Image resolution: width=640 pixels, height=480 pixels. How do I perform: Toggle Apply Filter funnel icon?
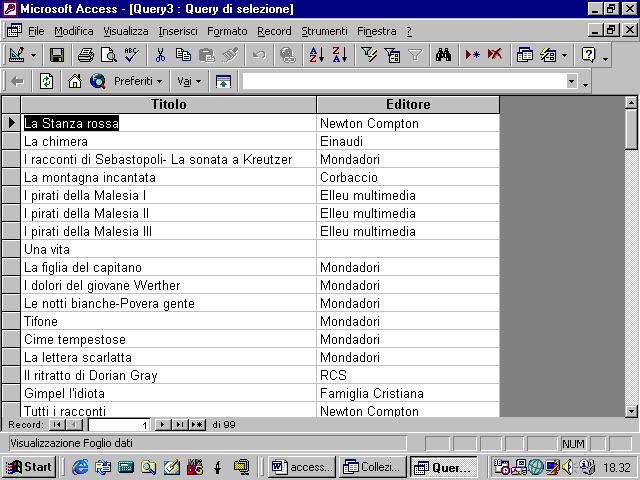click(415, 55)
